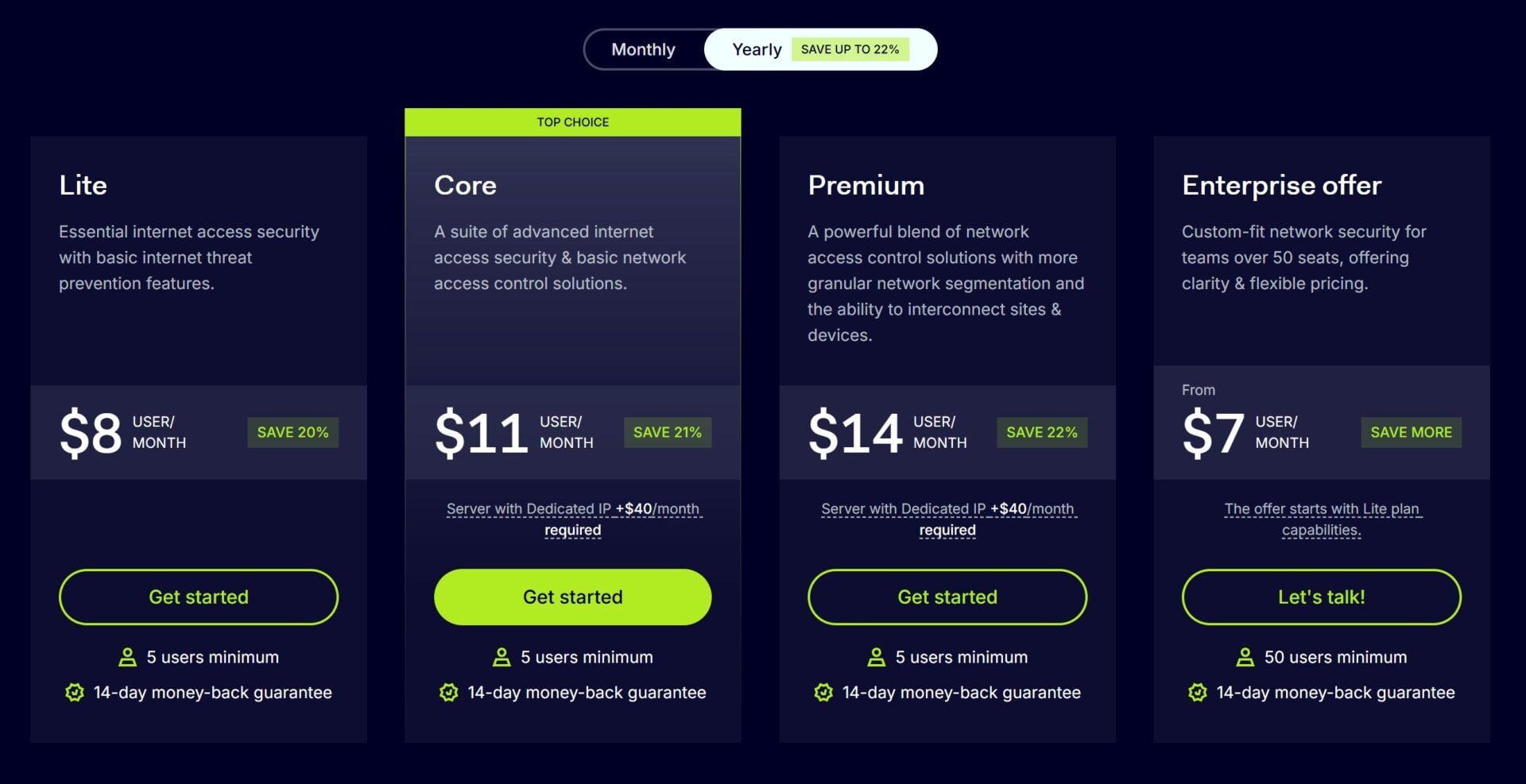The height and width of the screenshot is (784, 1526).
Task: Click the guarantee badge icon under Core
Action: click(x=449, y=692)
